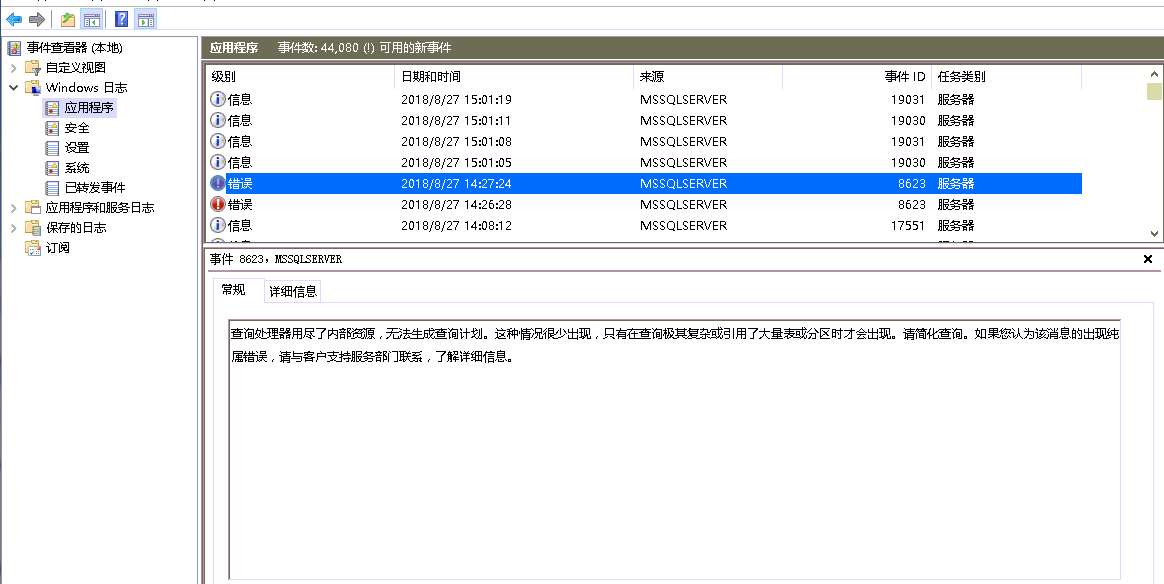Open the 已转发事件 log
Viewport: 1164px width, 584px height.
(x=95, y=188)
